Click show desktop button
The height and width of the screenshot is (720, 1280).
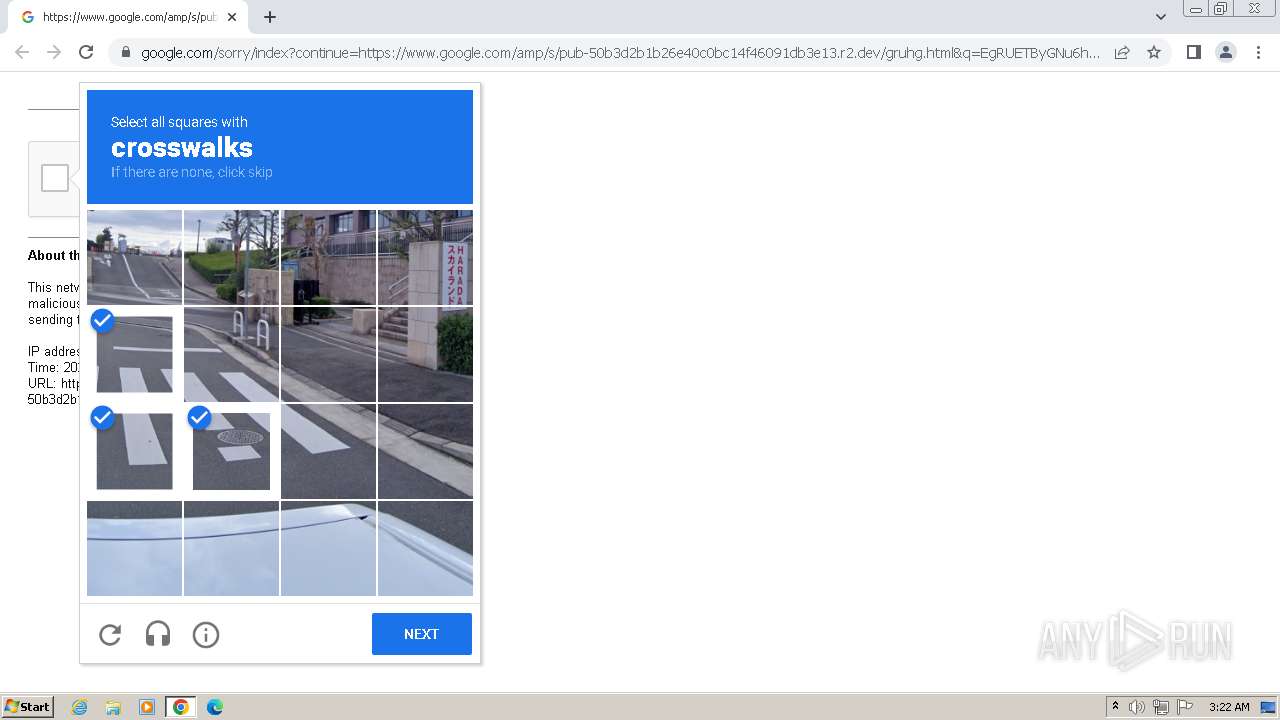point(1268,707)
